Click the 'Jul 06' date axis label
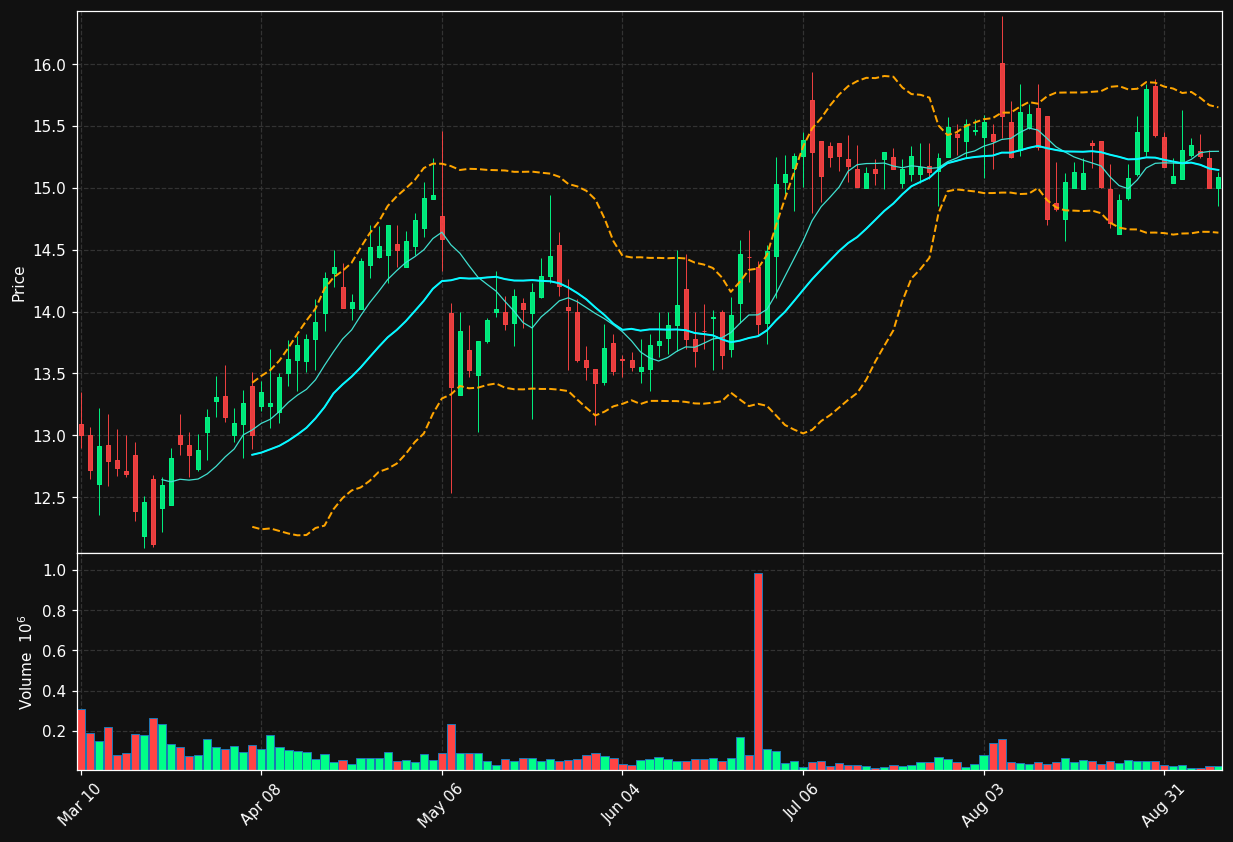This screenshot has height=842, width=1233. [801, 805]
